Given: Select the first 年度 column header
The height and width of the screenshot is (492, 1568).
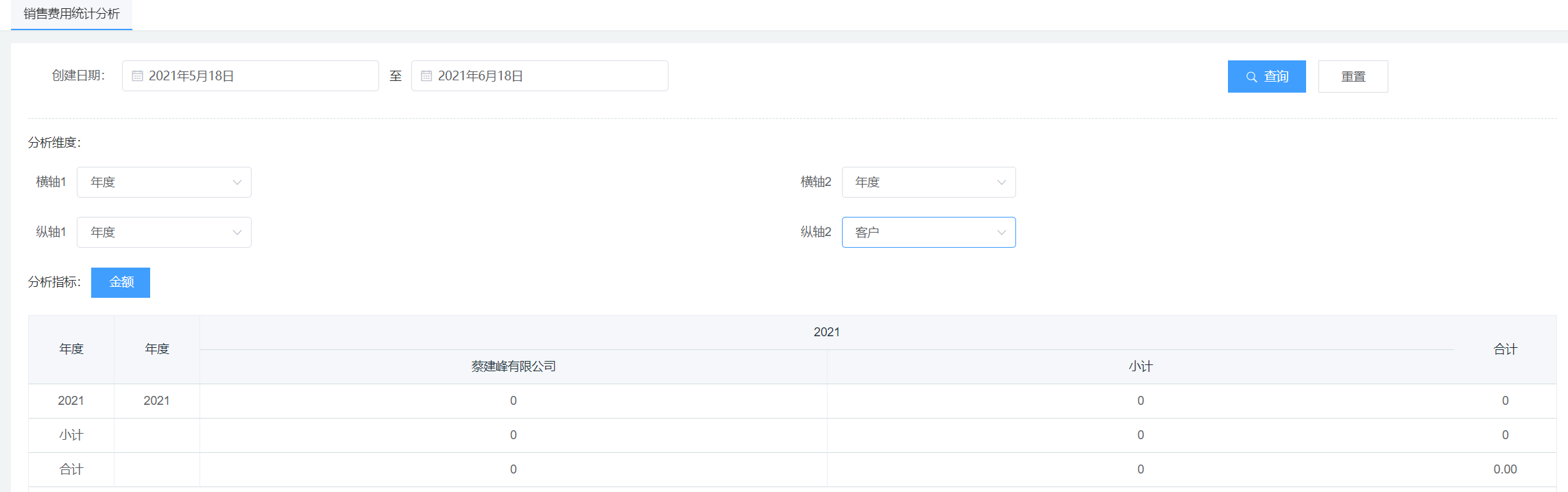Looking at the screenshot, I should (71, 349).
